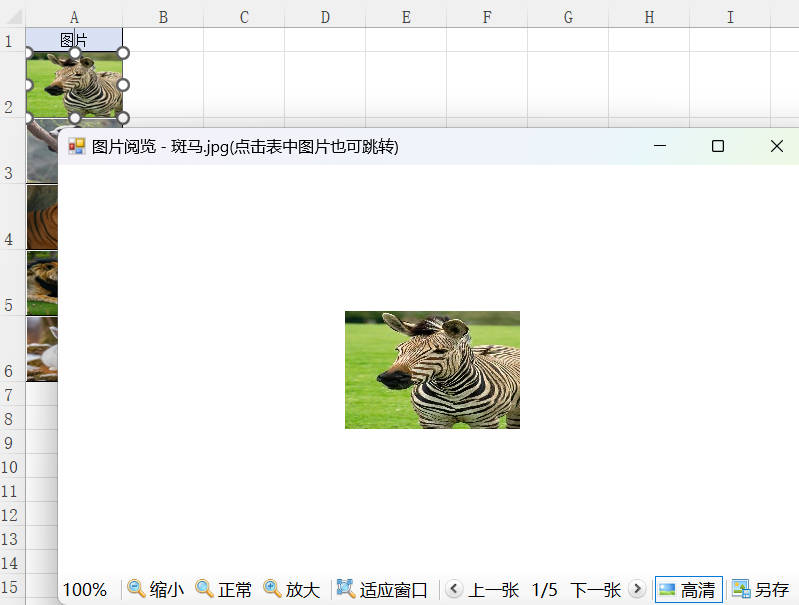
Task: Maximize the image viewer window
Action: [x=717, y=146]
